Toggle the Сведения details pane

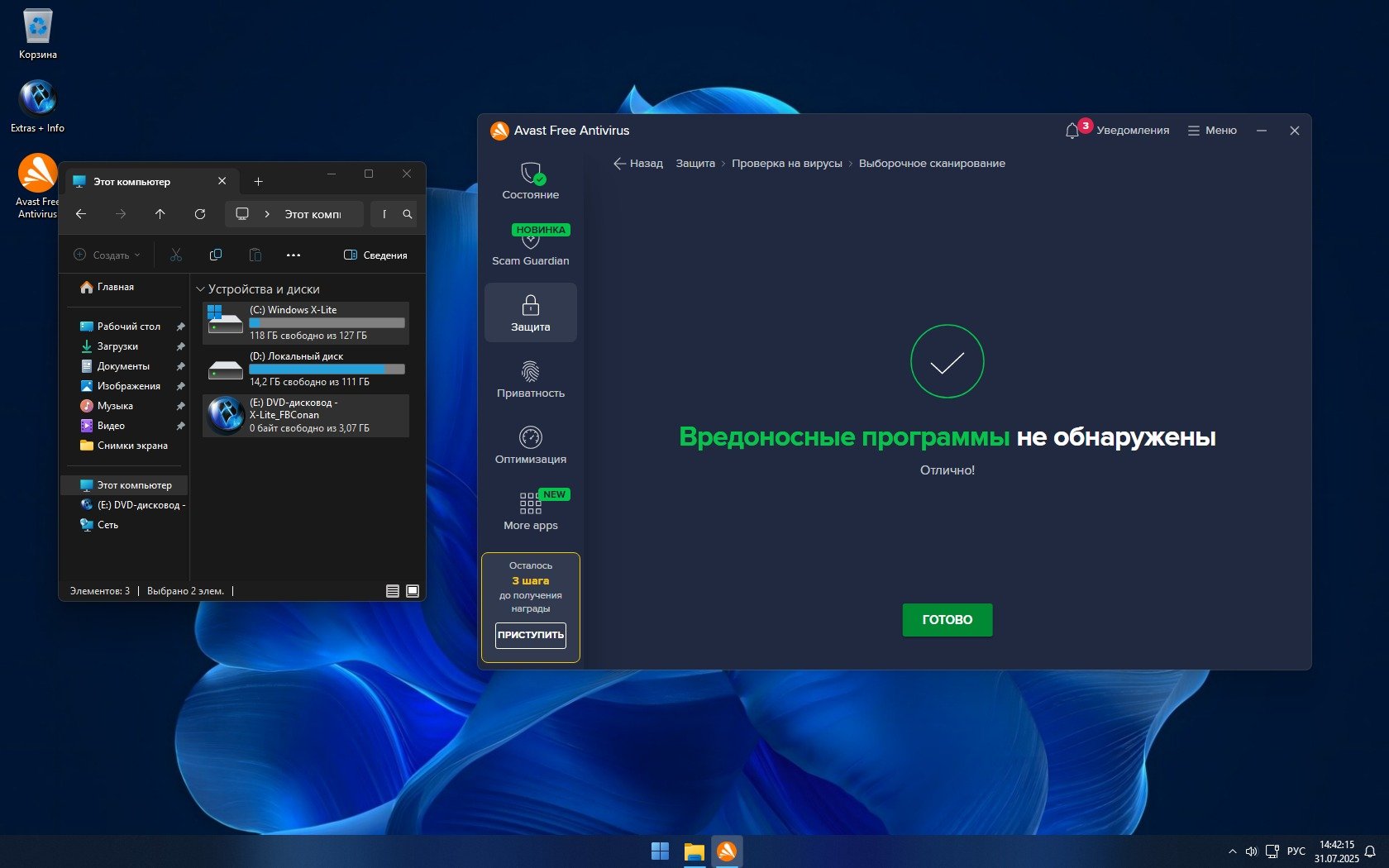click(375, 255)
